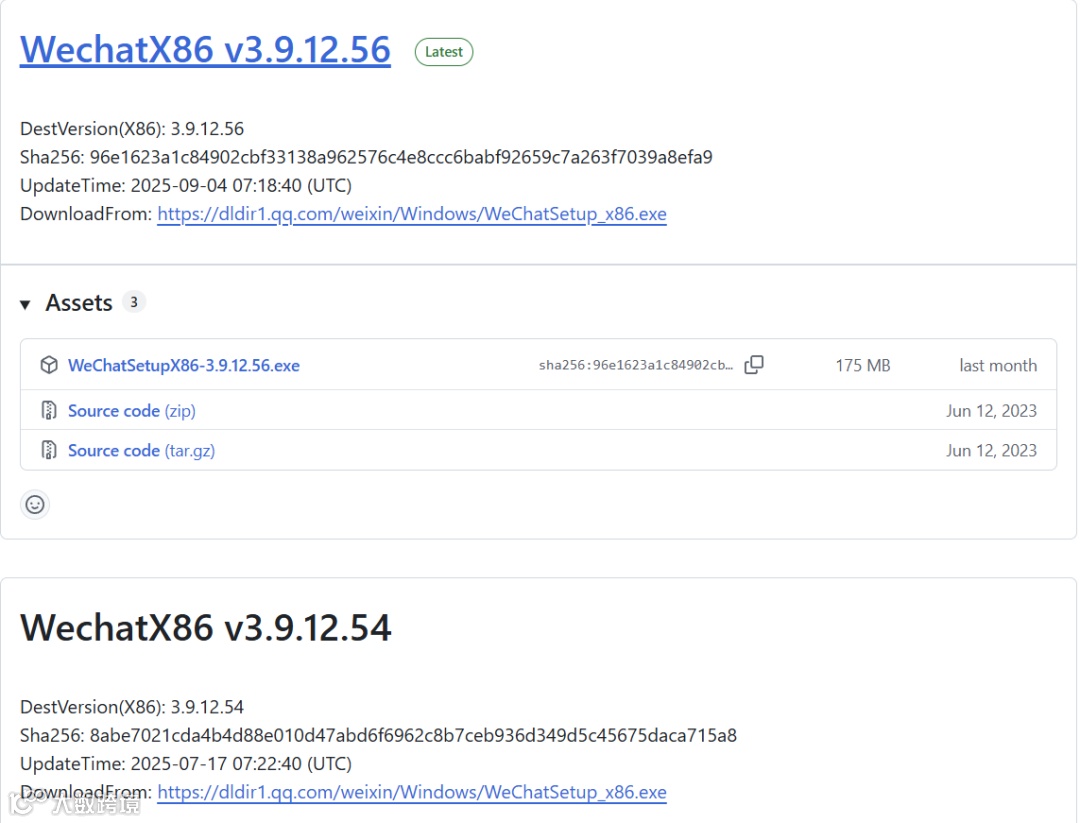Click zip file icon beside Source code (zip)
1080x823 pixels.
pos(49,410)
